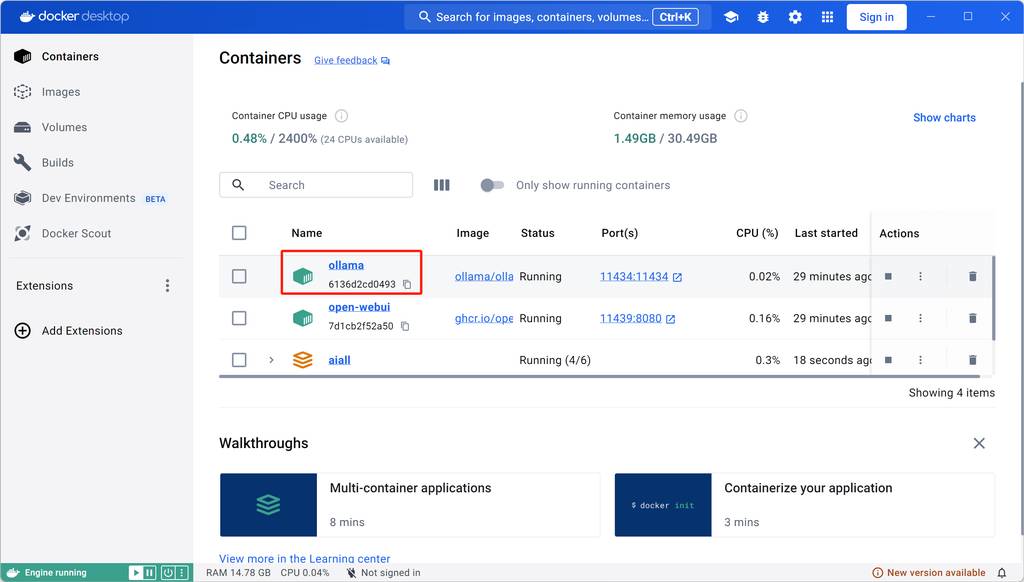Check the ollama container checkbox
The height and width of the screenshot is (582, 1024).
pos(239,276)
